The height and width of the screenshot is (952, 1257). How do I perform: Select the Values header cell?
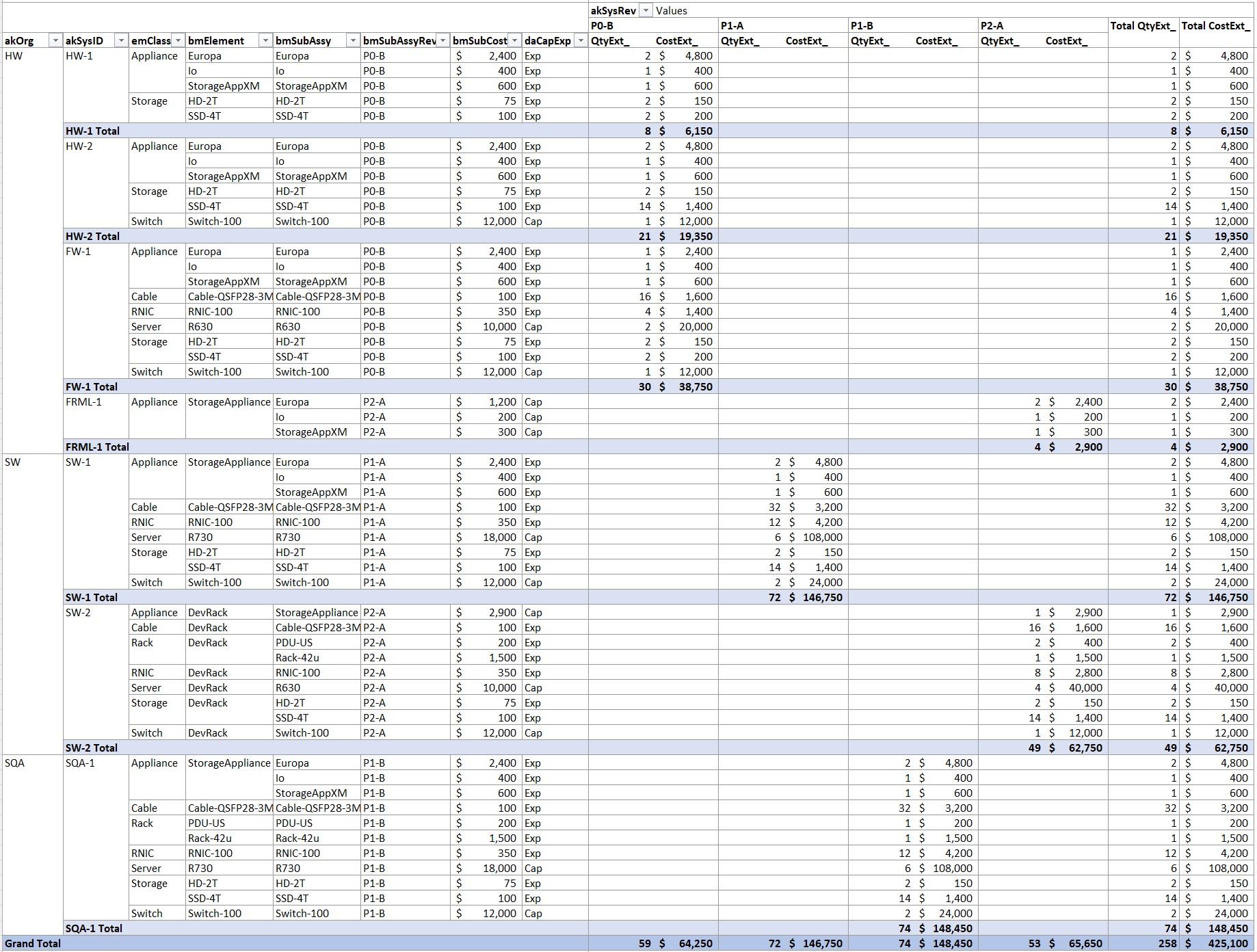671,11
